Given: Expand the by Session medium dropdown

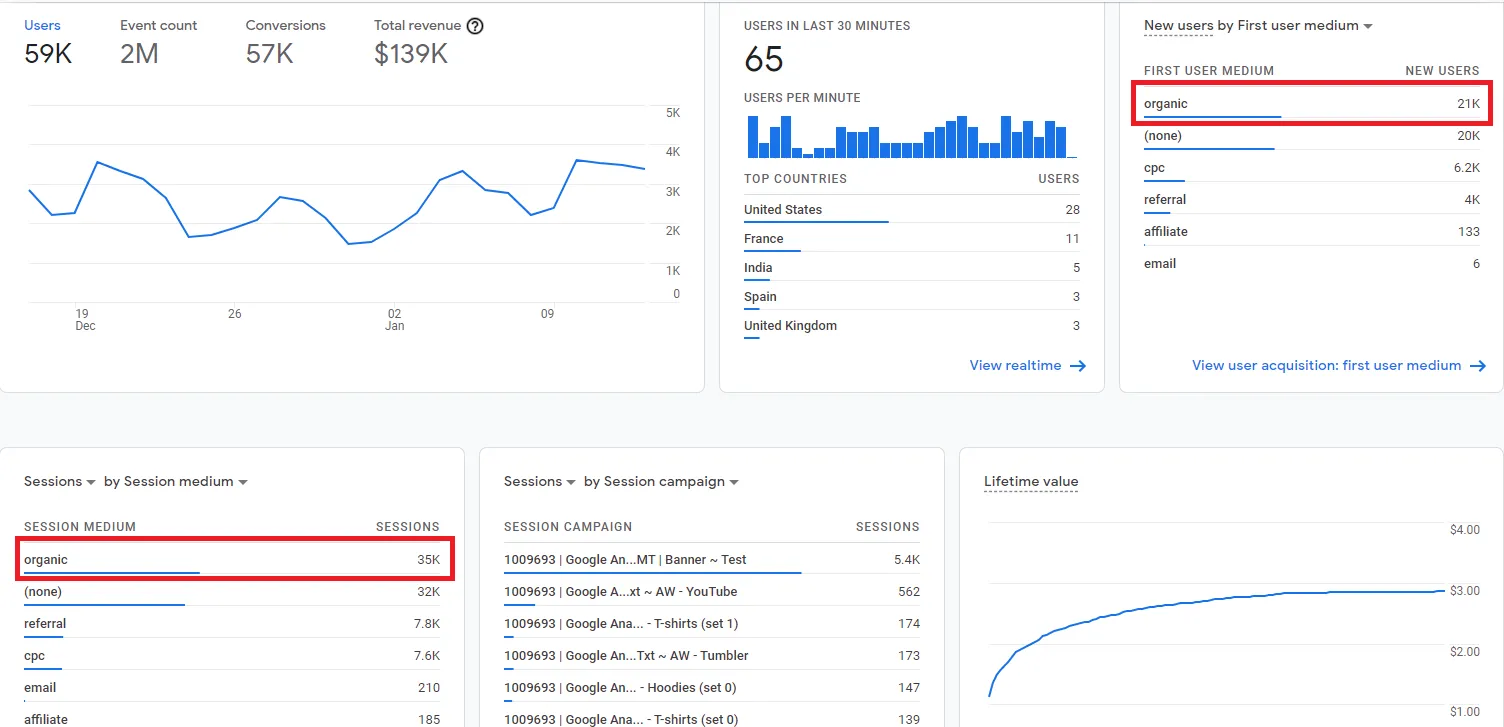Looking at the screenshot, I should pos(176,482).
